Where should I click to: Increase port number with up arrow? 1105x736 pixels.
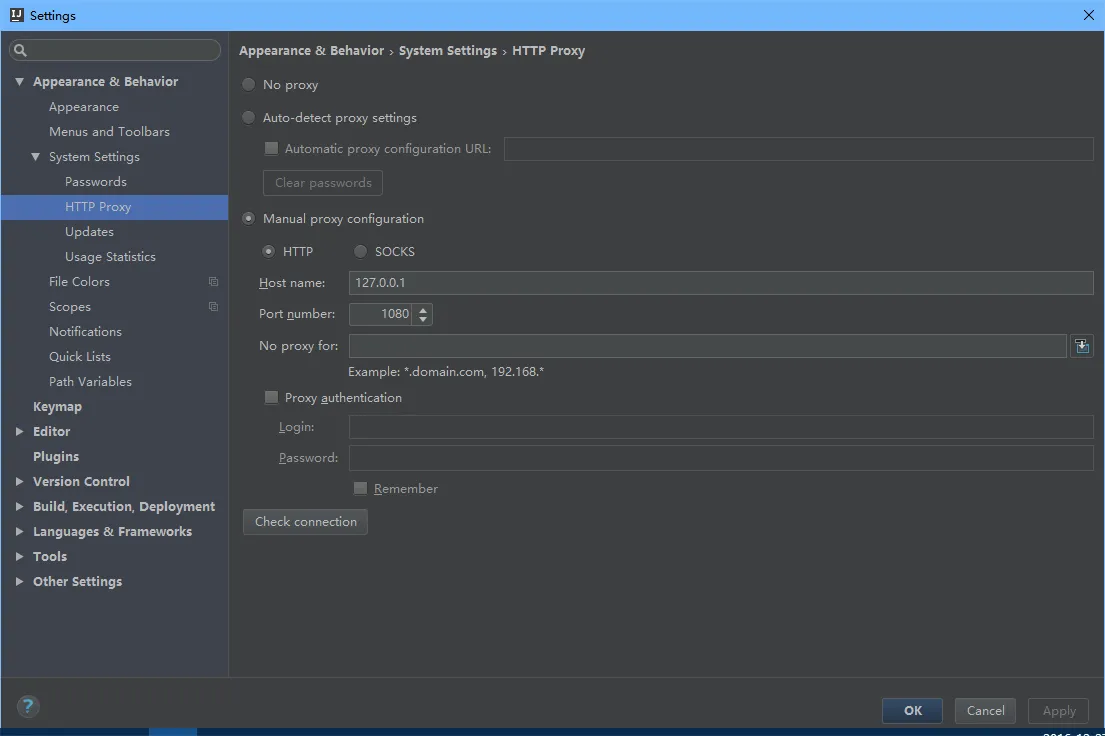click(423, 309)
